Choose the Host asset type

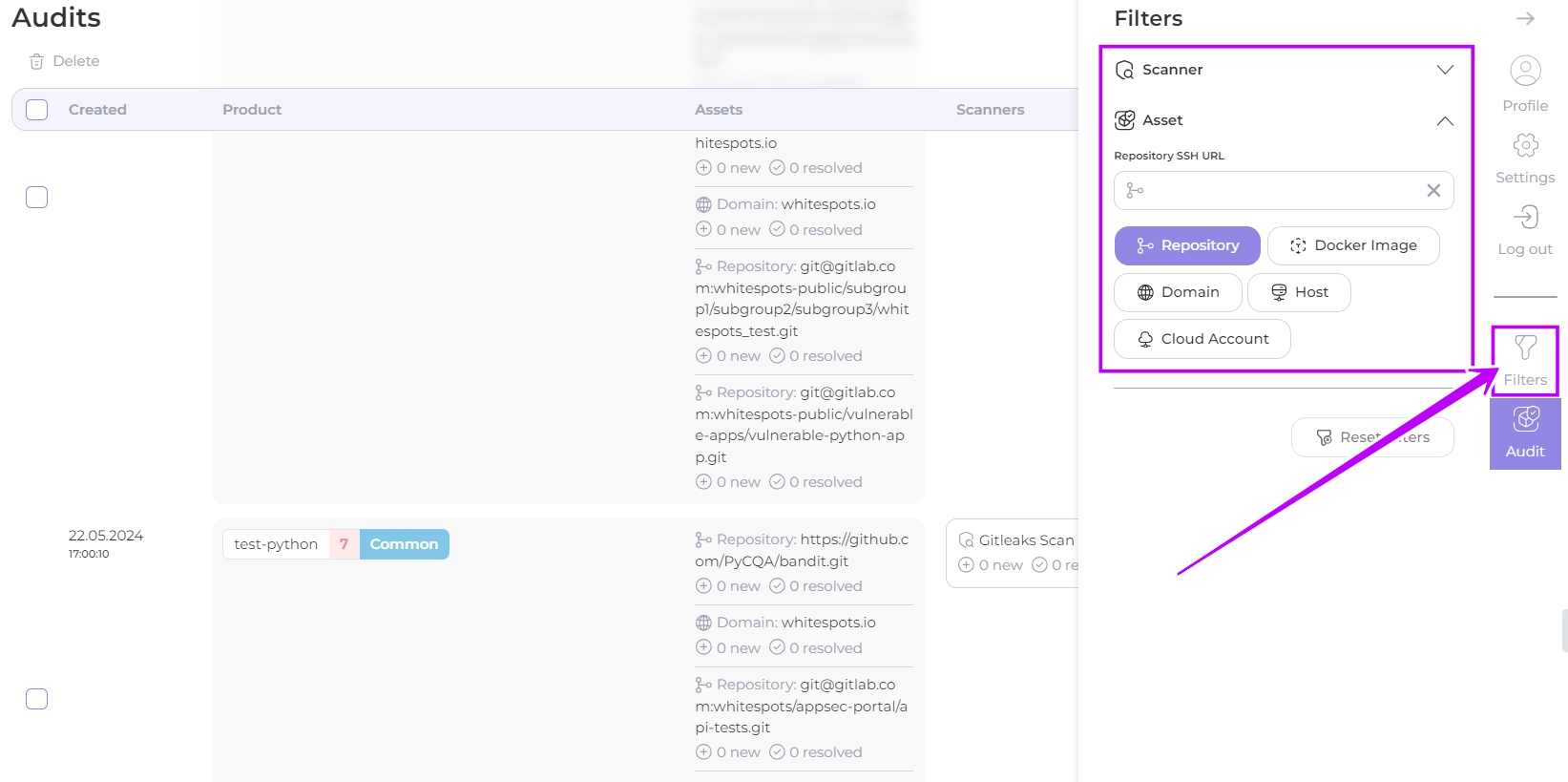pyautogui.click(x=1298, y=293)
